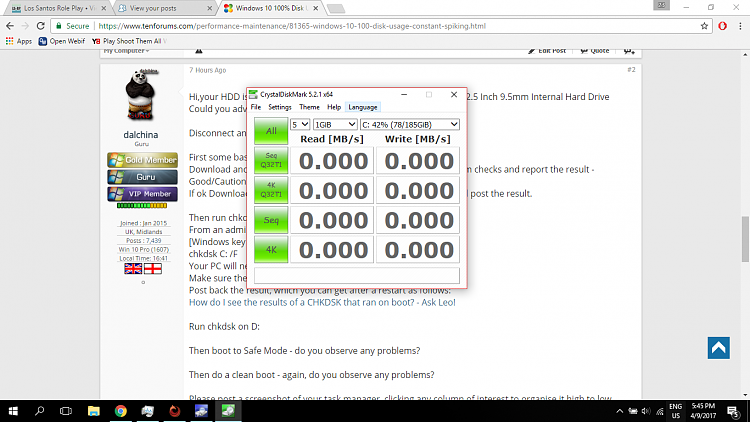The width and height of the screenshot is (750, 422).
Task: Open the 1GiB test size dropdown
Action: tap(335, 124)
